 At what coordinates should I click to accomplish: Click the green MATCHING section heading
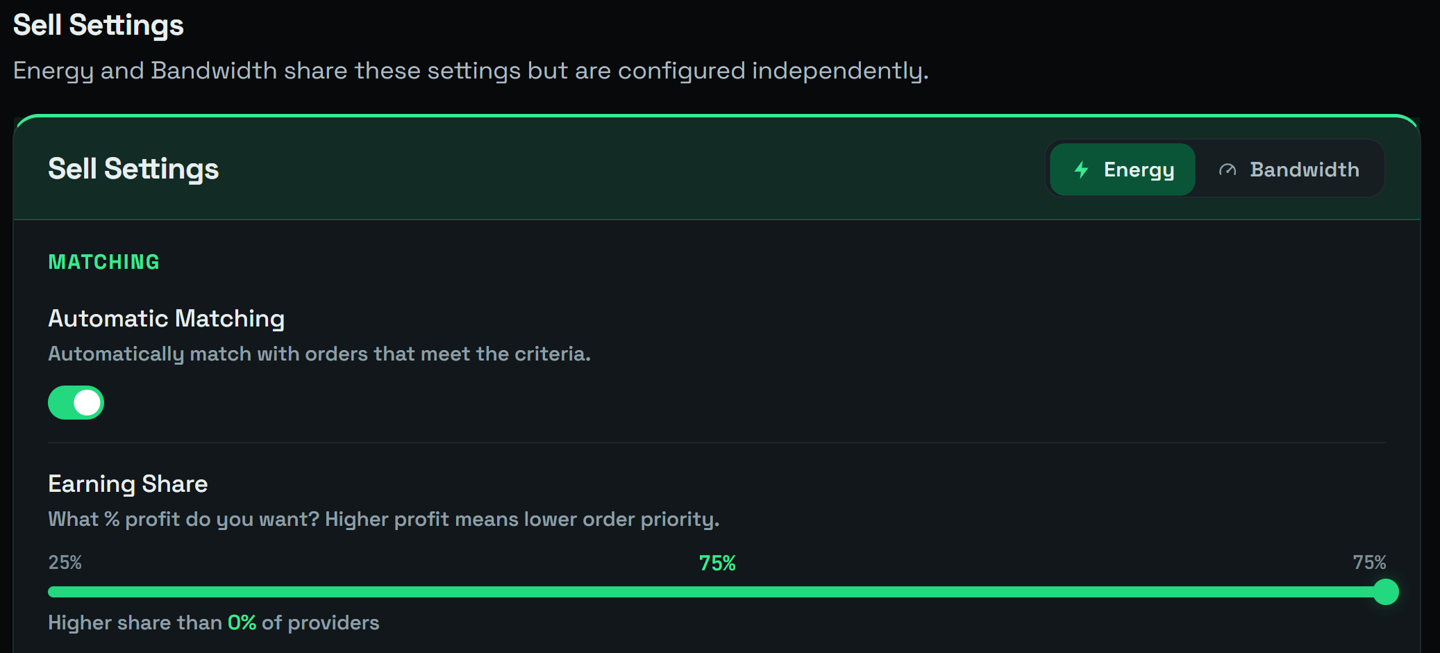[104, 262]
